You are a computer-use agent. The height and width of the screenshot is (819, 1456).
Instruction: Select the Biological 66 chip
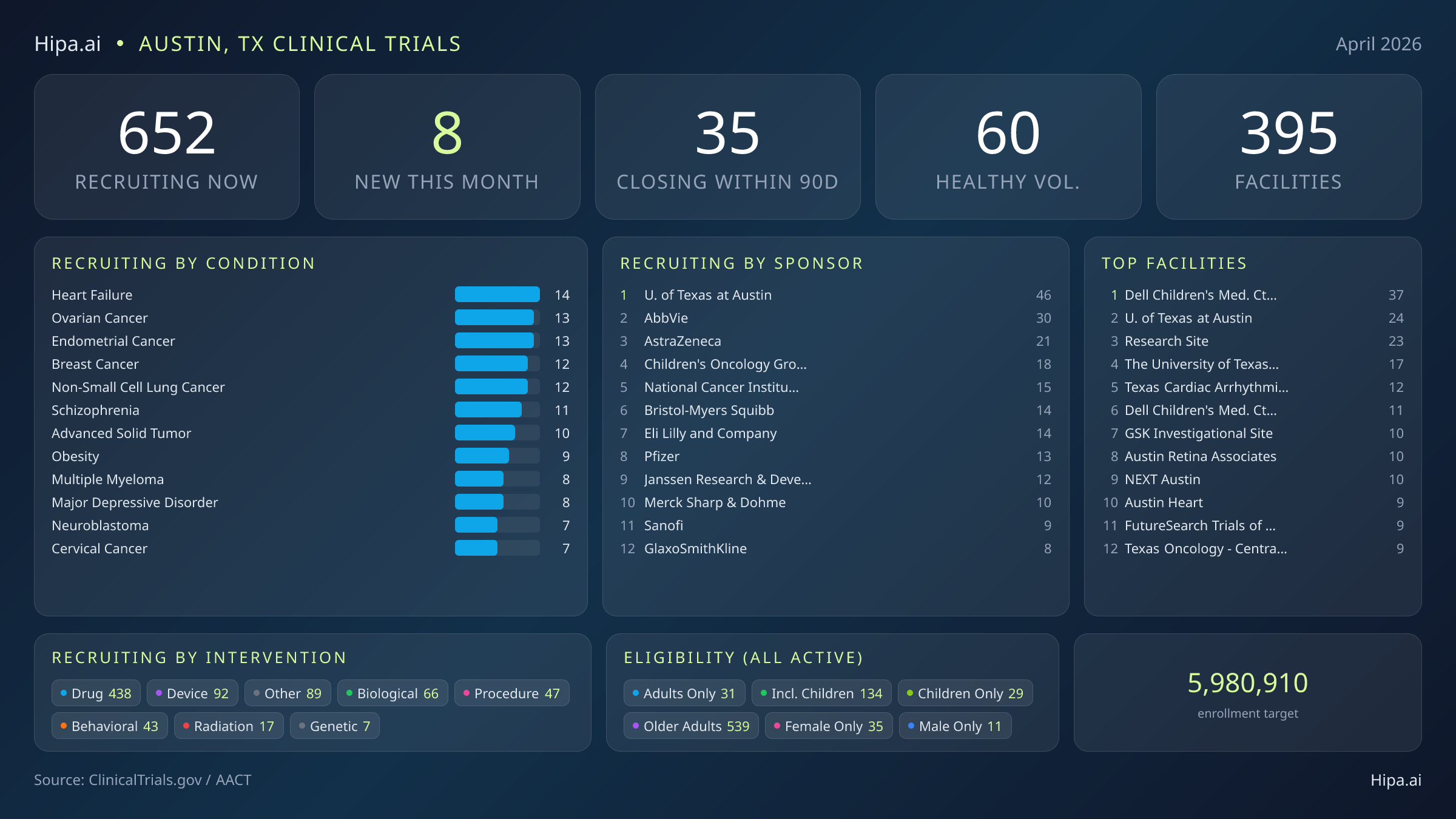(x=393, y=693)
